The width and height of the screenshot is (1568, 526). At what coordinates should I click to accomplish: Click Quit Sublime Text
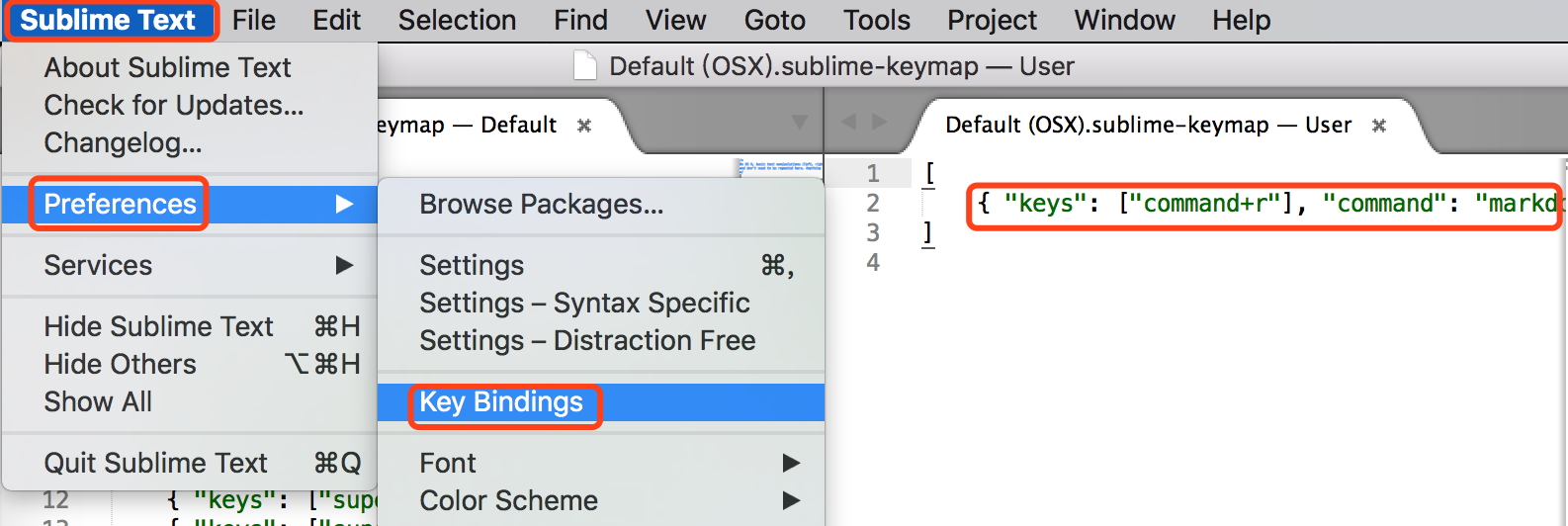[x=155, y=463]
